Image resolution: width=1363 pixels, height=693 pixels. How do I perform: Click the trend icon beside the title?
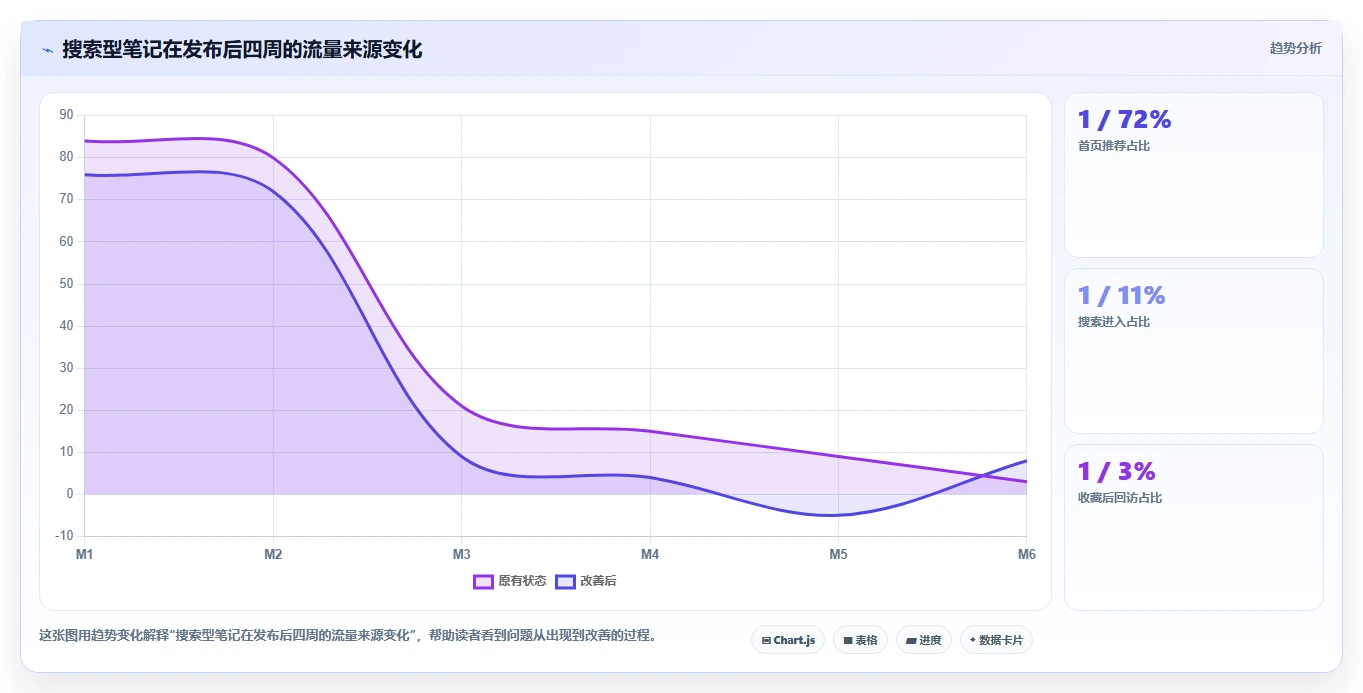(x=47, y=50)
